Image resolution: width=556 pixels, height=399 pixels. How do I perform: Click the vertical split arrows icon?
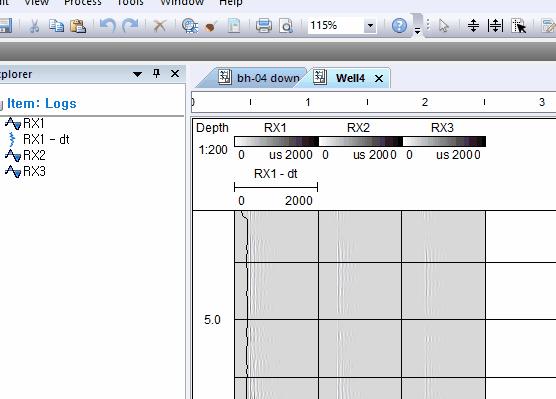point(473,26)
